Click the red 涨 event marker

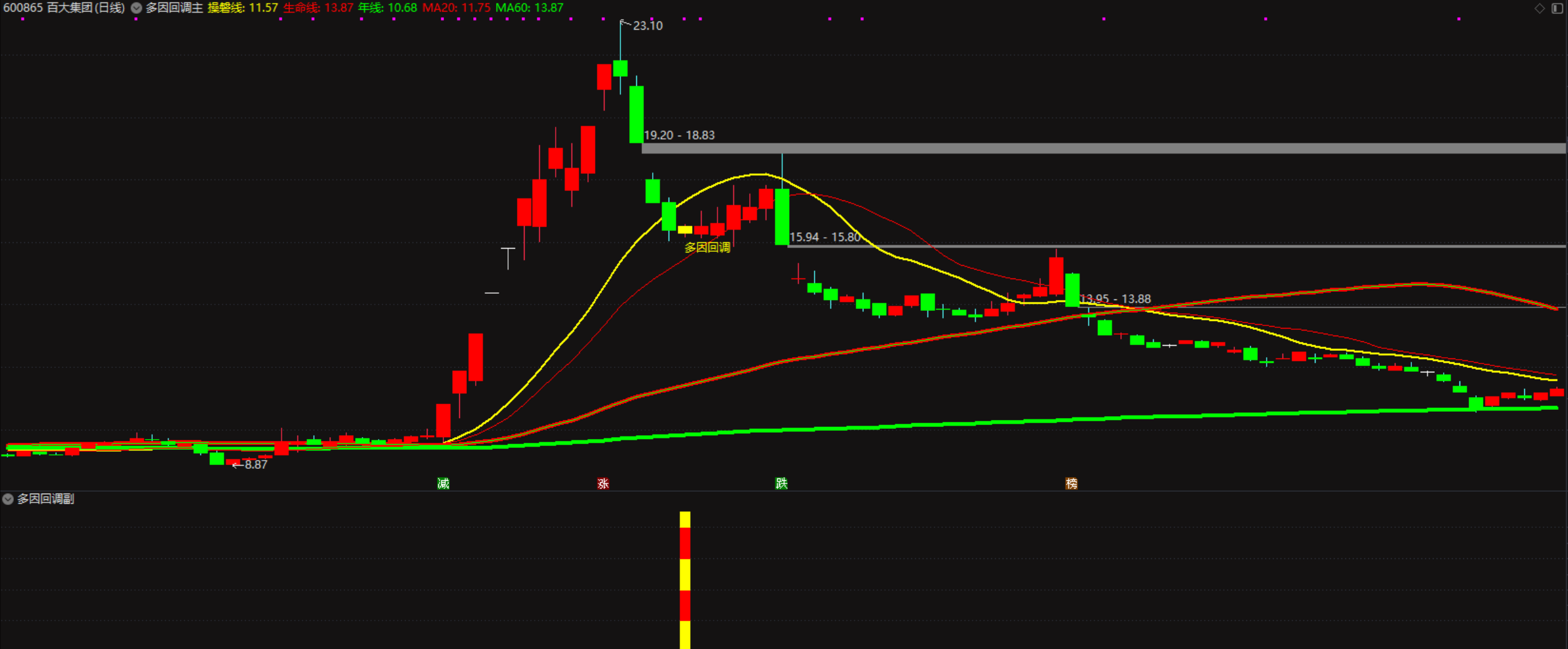coord(603,483)
